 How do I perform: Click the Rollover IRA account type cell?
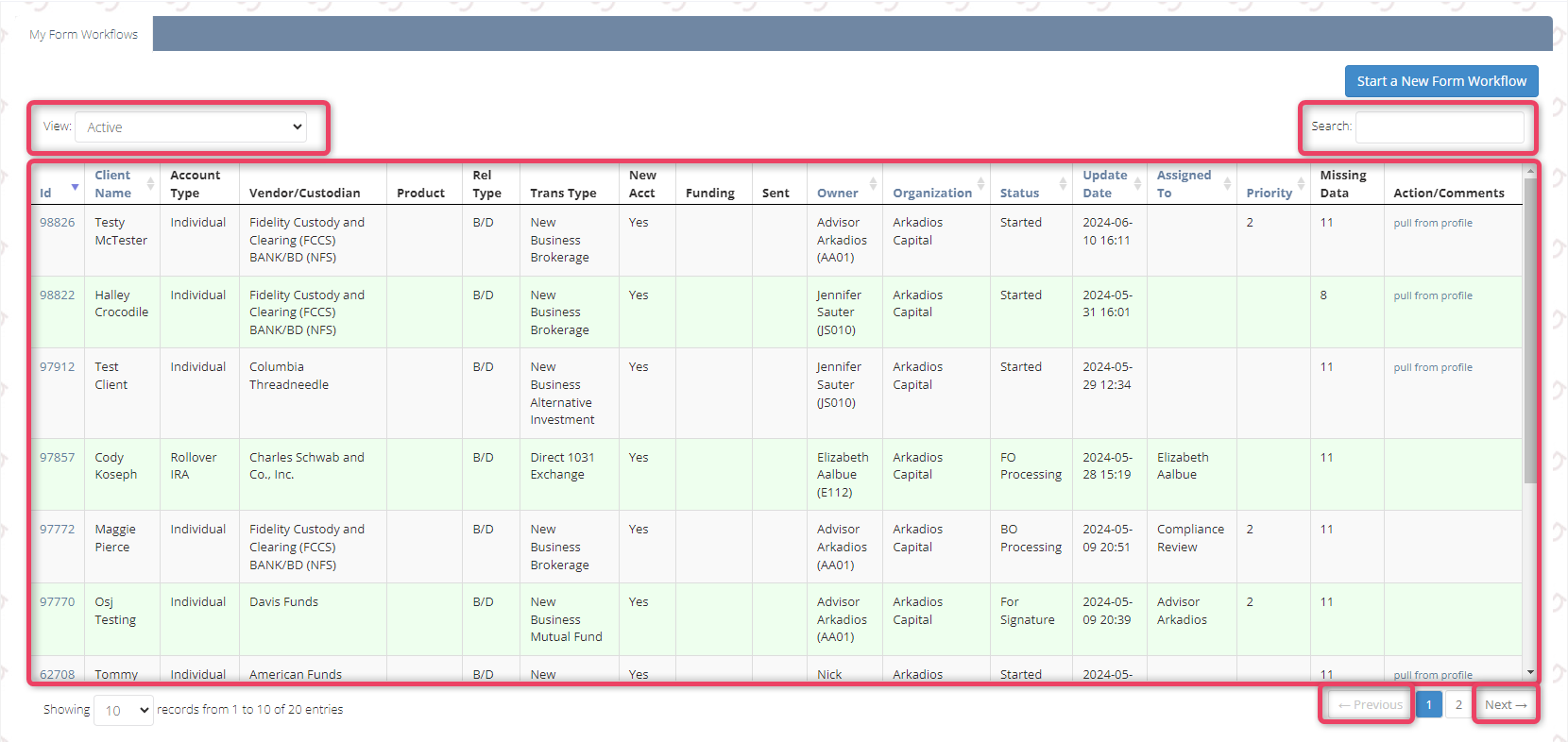coord(199,475)
